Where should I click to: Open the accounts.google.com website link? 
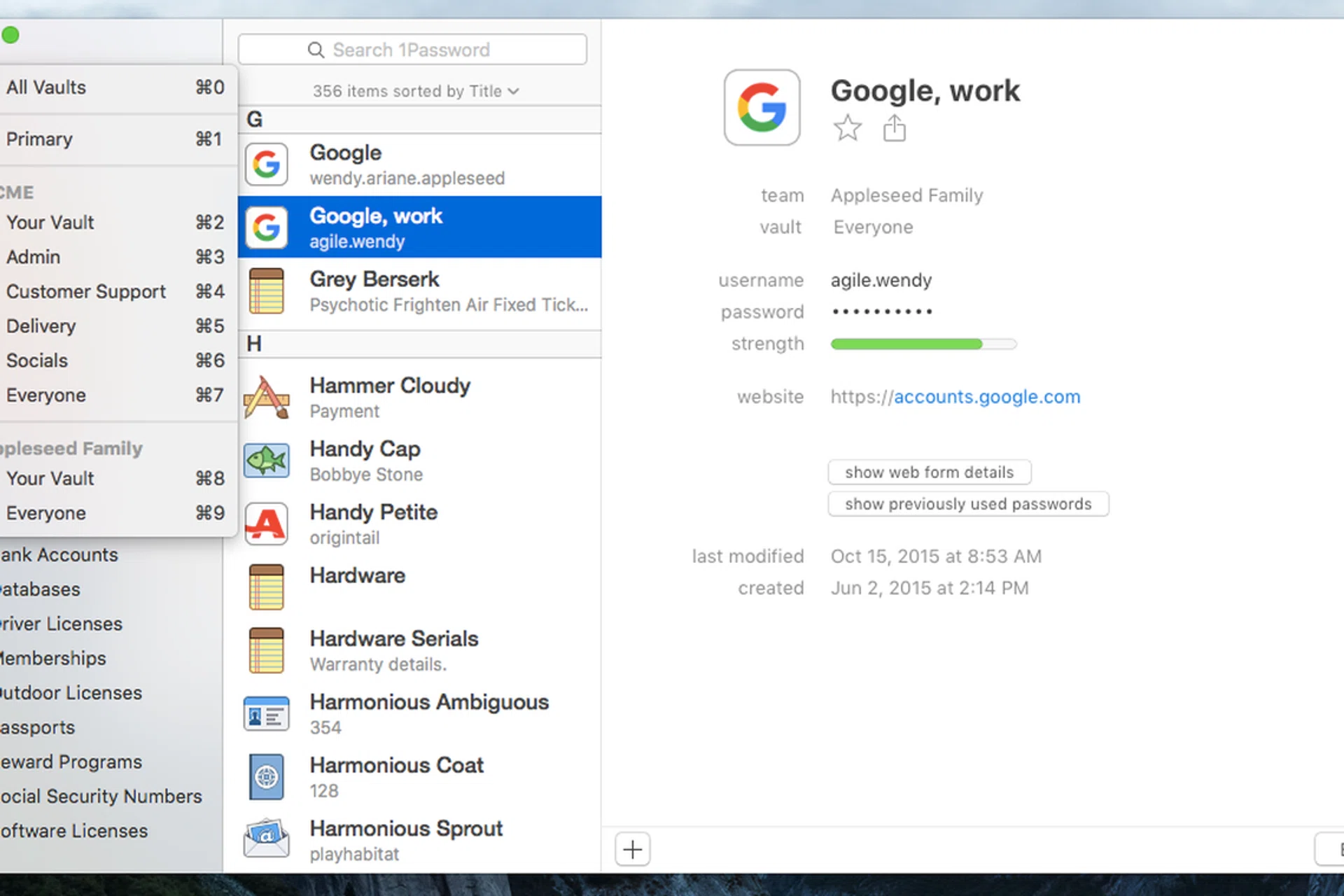point(986,397)
